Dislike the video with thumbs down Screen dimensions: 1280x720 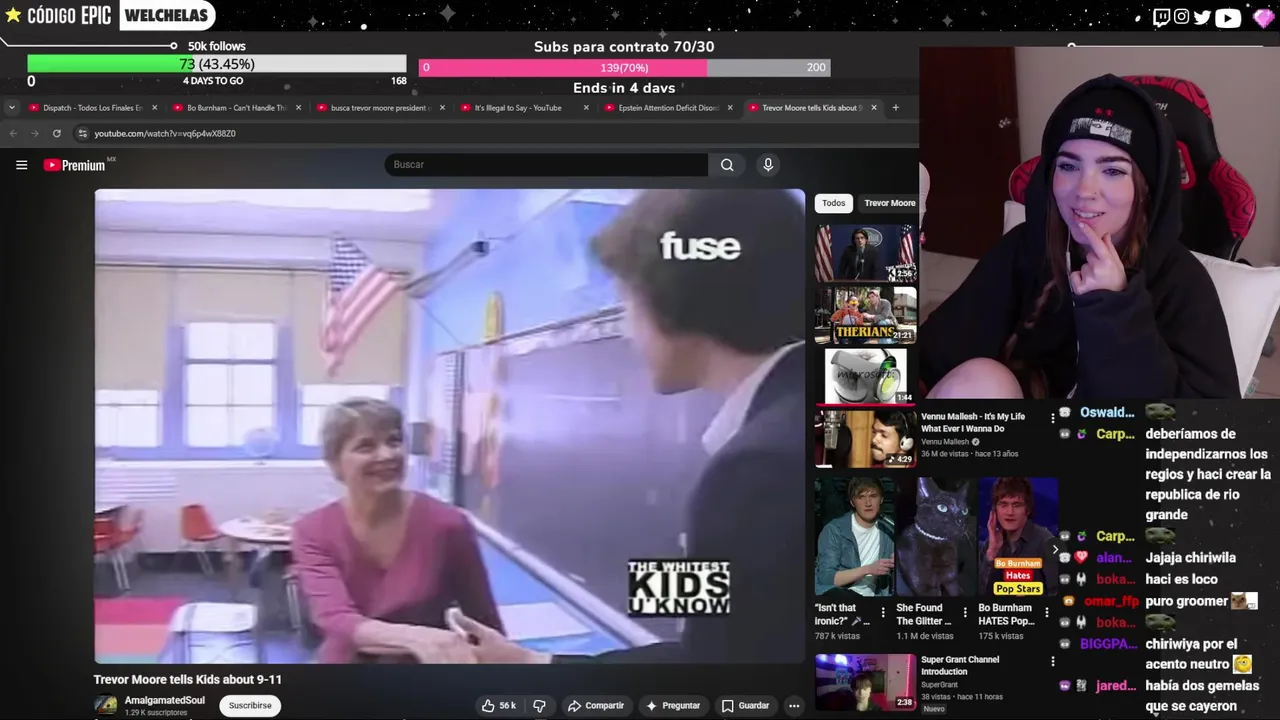[x=539, y=705]
